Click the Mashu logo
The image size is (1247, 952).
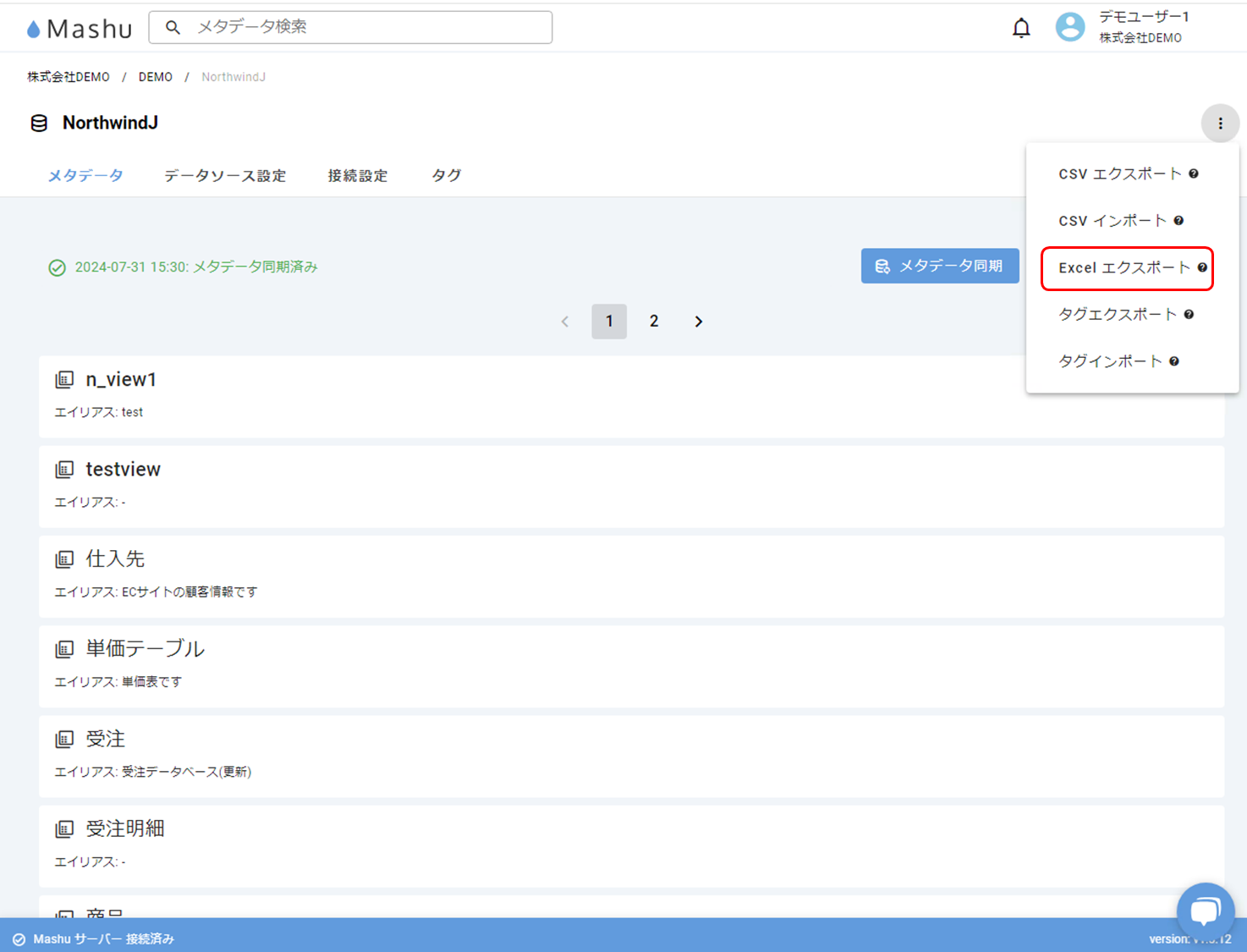[80, 29]
